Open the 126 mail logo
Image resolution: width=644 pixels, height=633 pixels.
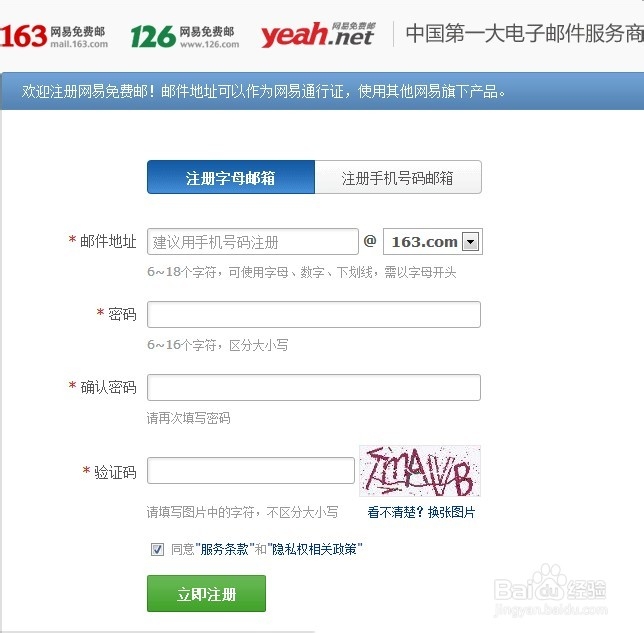coord(185,36)
